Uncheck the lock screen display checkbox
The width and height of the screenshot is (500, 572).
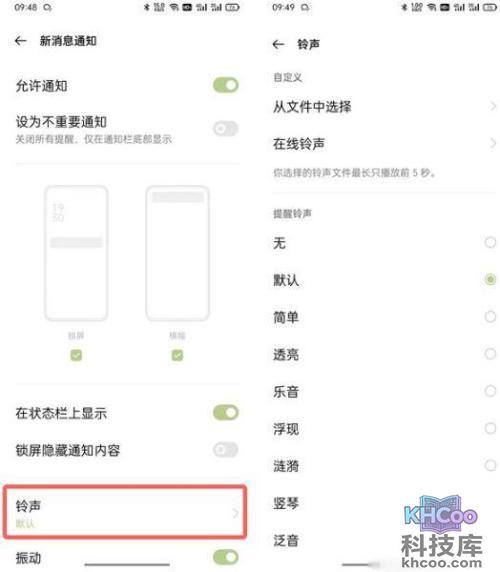pyautogui.click(x=76, y=355)
